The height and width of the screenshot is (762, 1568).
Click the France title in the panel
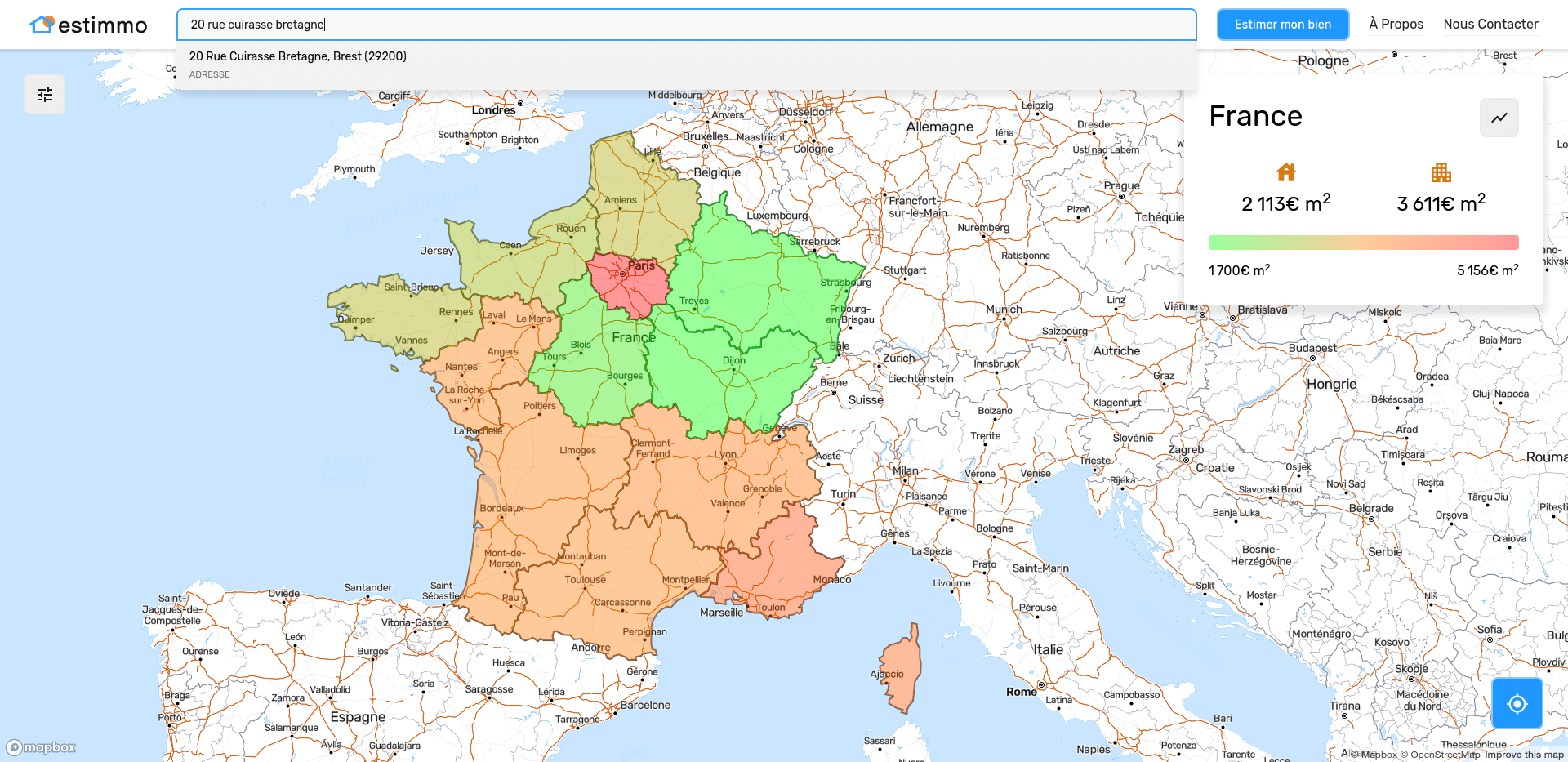click(x=1255, y=117)
